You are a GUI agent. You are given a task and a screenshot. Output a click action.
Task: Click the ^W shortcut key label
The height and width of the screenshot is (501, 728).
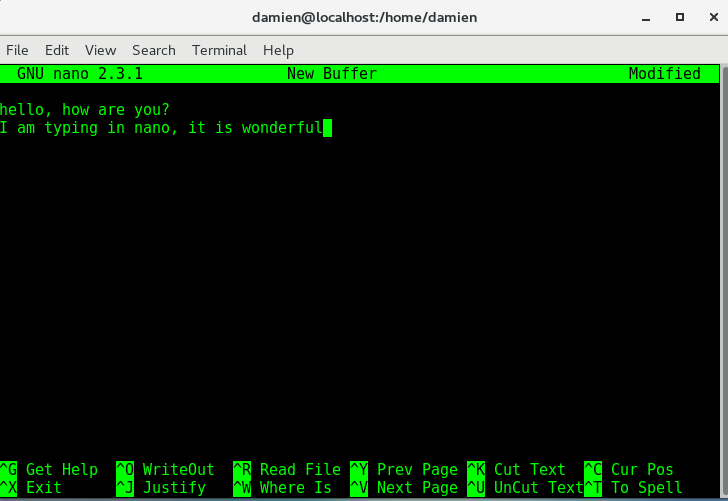coord(242,488)
